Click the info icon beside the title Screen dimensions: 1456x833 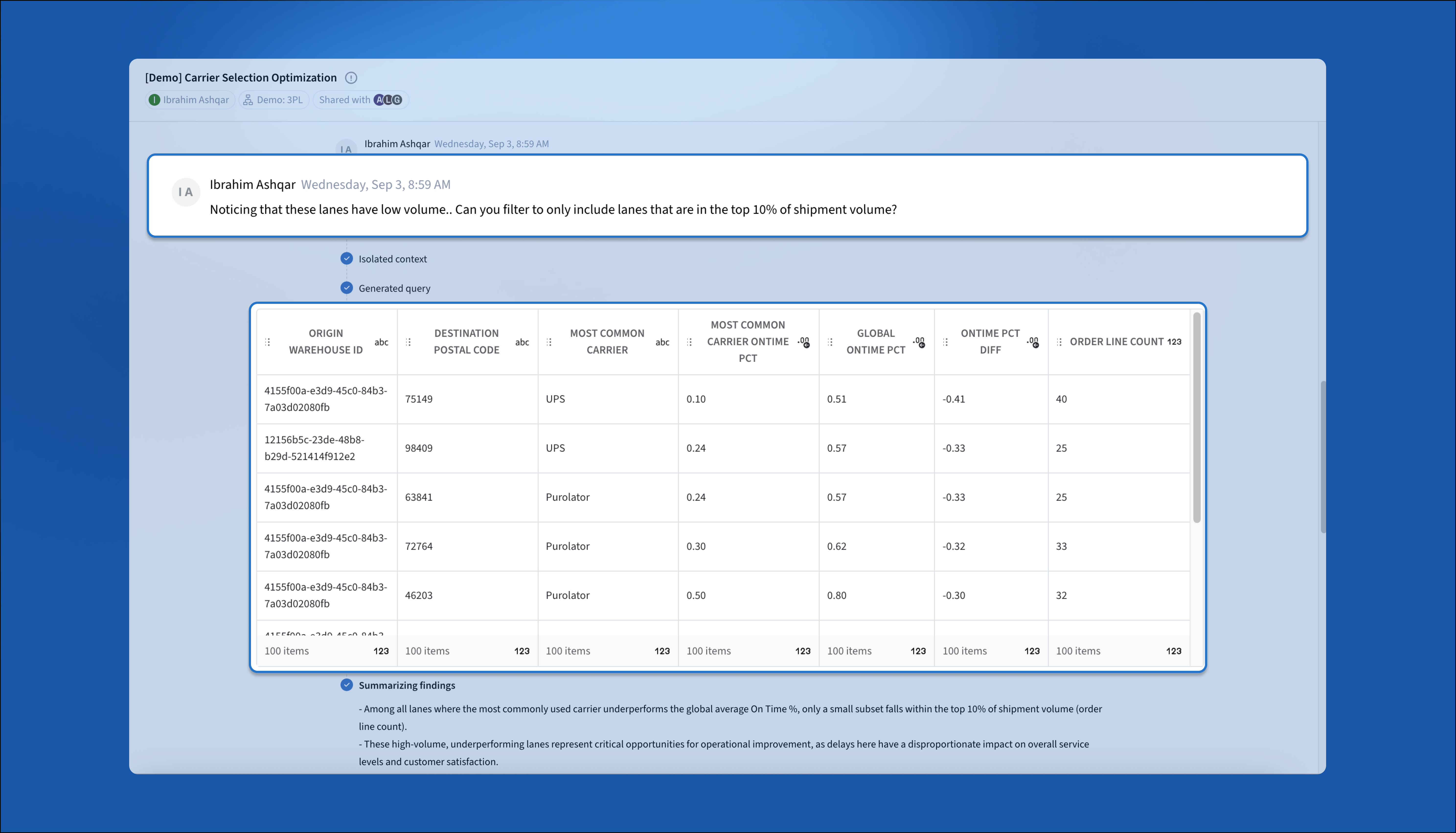click(x=351, y=78)
